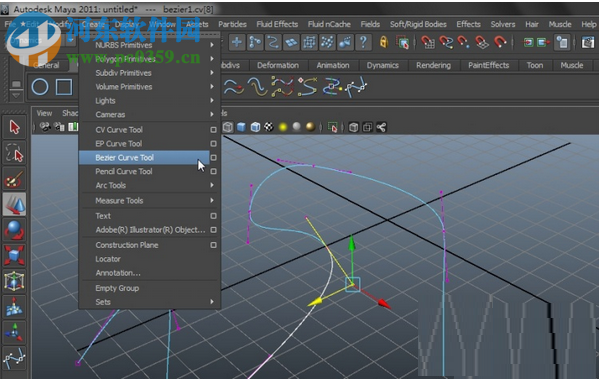Image resolution: width=599 pixels, height=380 pixels.
Task: Switch to Toon shelf tab
Action: [535, 65]
